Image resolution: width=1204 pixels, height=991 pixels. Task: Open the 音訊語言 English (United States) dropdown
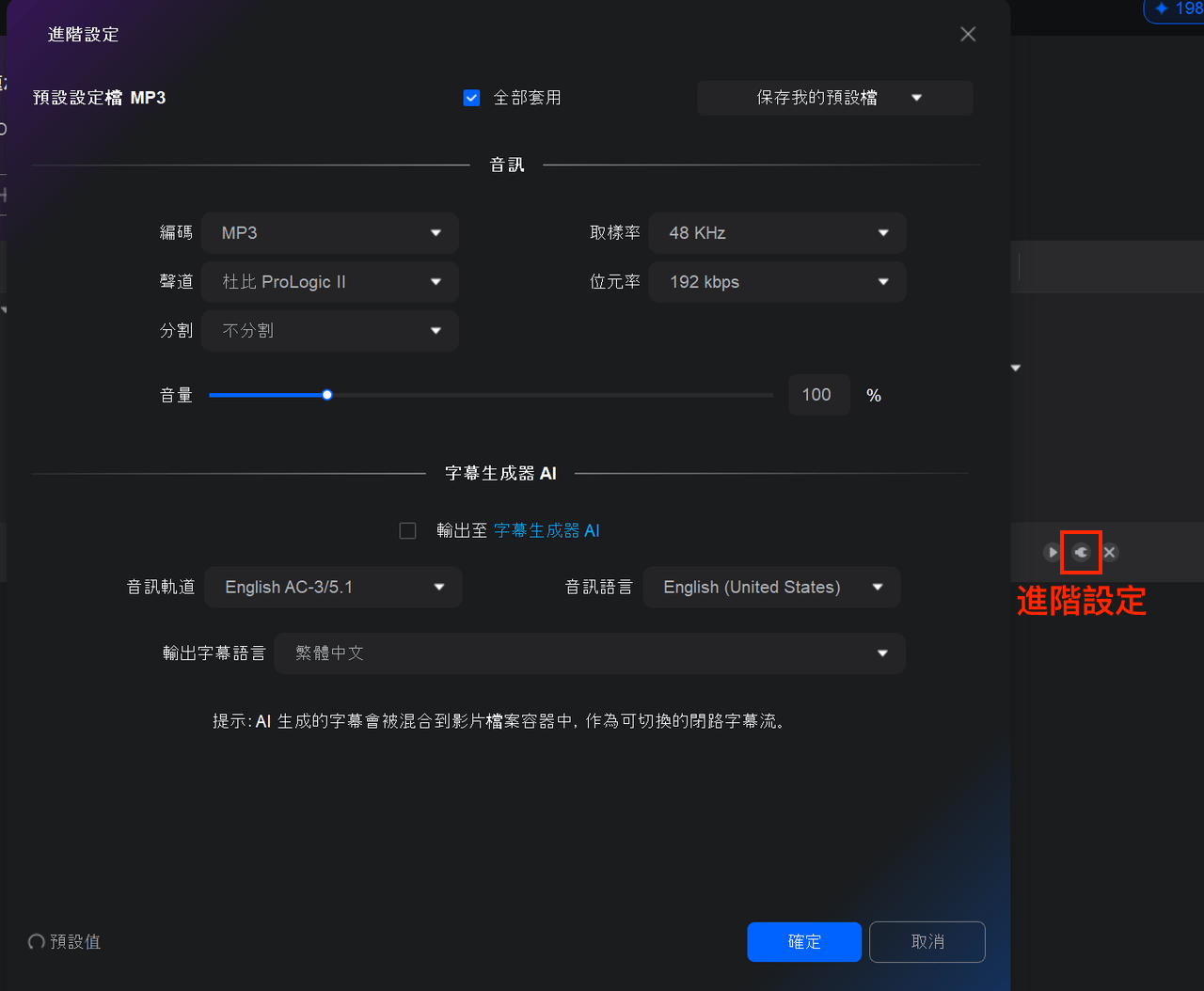pos(772,587)
